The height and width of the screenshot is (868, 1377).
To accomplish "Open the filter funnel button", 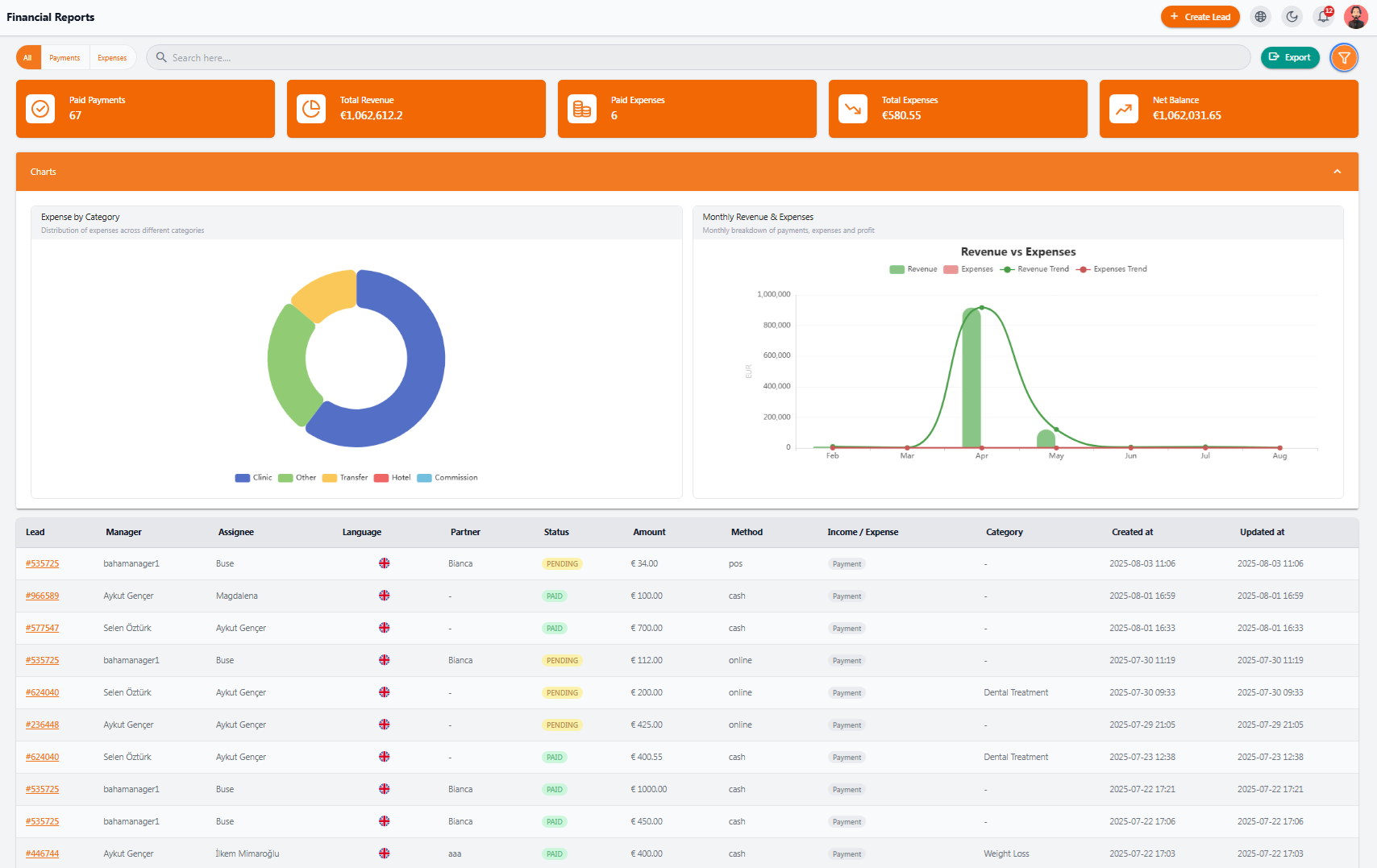I will 1344,57.
